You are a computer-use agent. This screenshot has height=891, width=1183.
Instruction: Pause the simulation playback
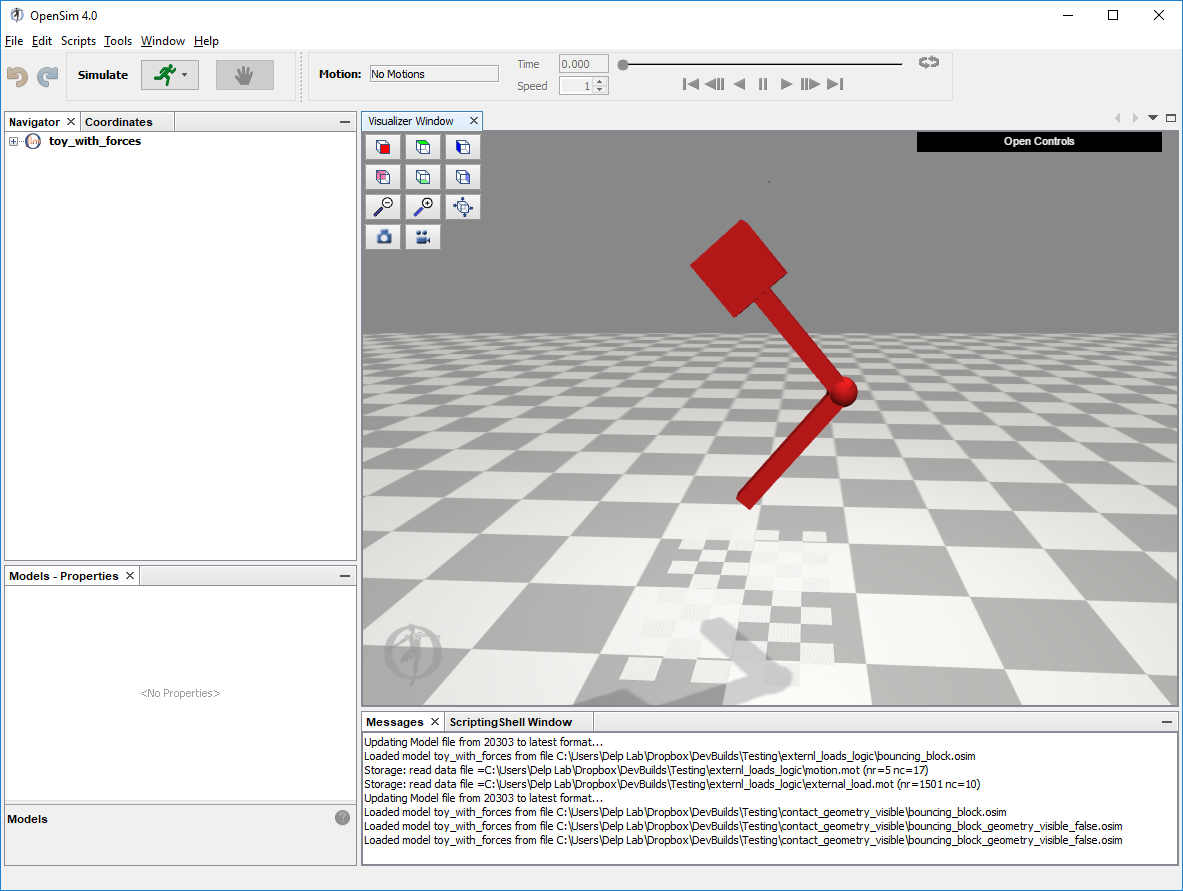[763, 84]
